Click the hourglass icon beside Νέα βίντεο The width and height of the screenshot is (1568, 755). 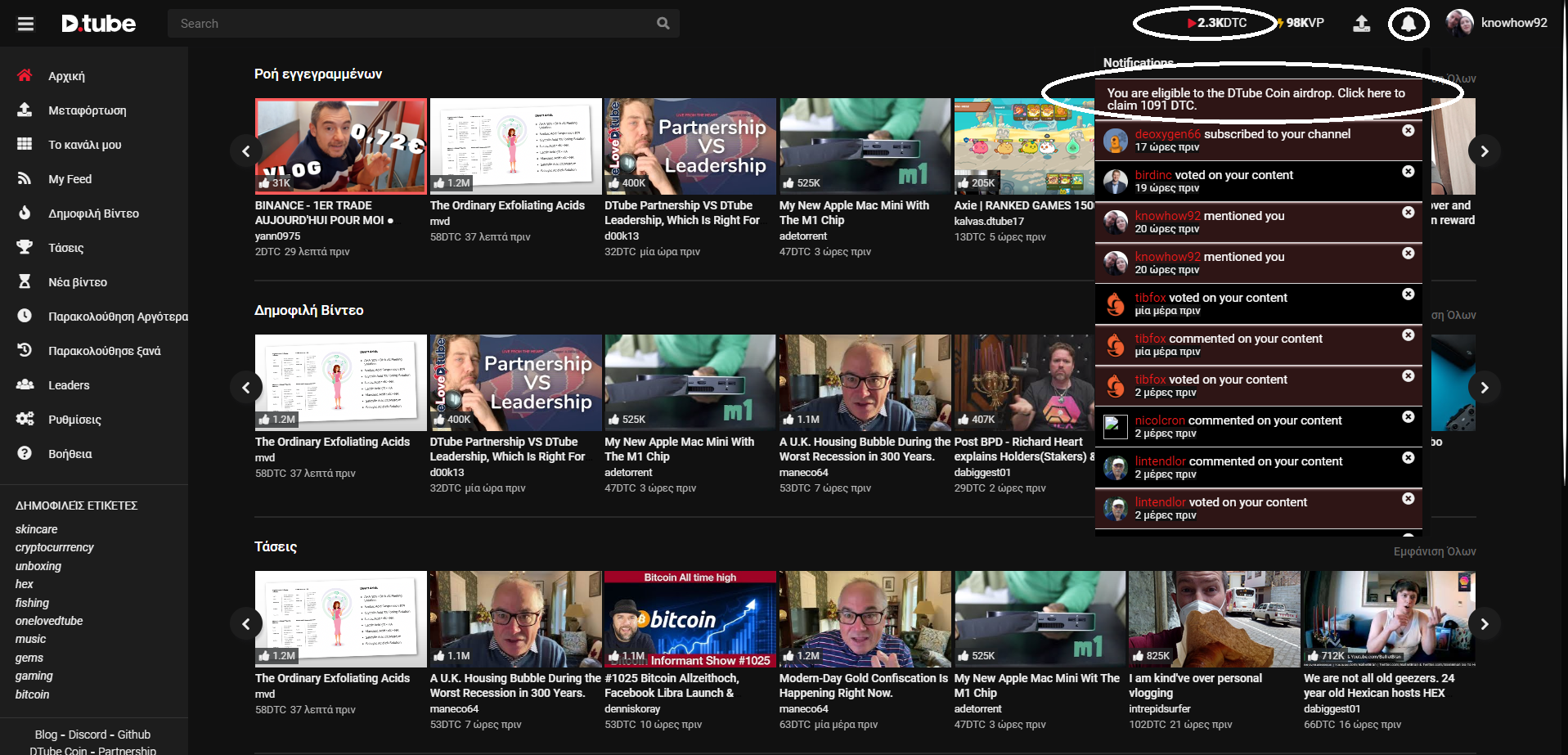pos(25,281)
